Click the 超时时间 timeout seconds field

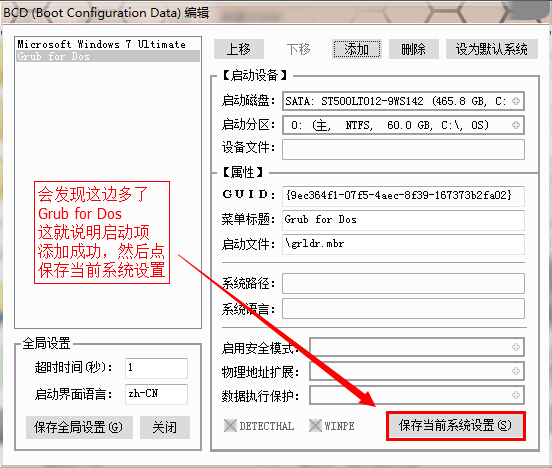coord(156,368)
